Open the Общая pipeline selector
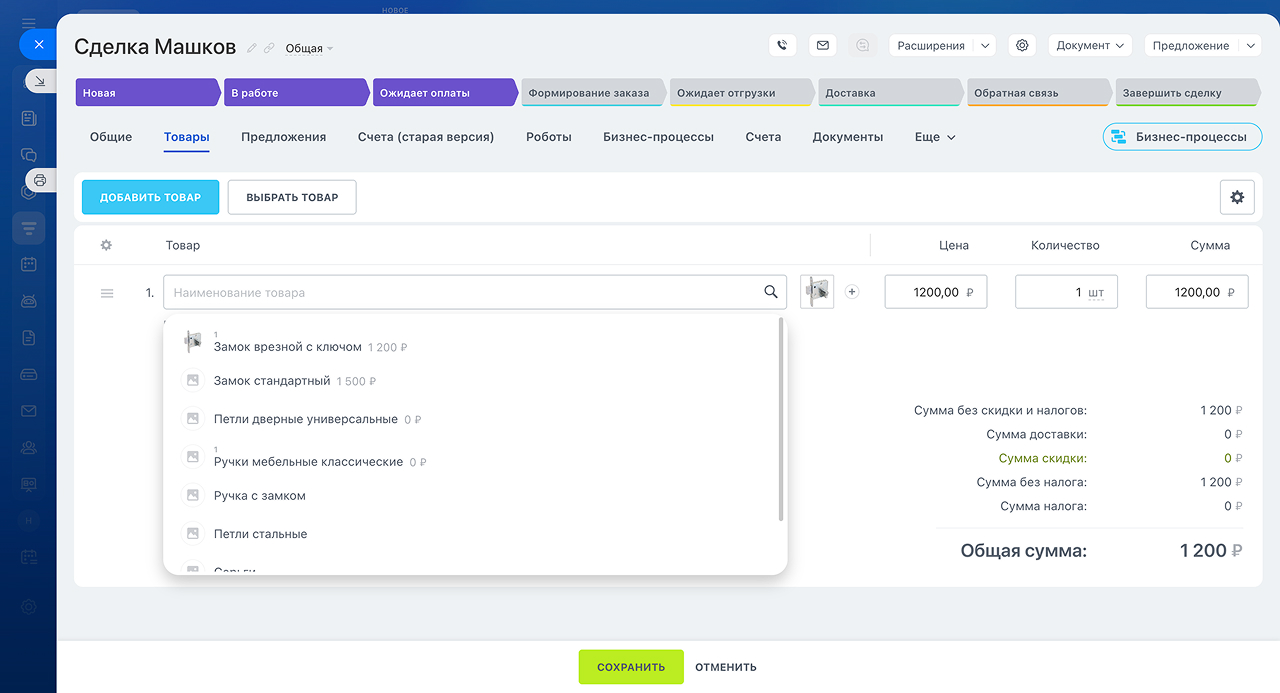This screenshot has width=1280, height=693. pos(309,48)
